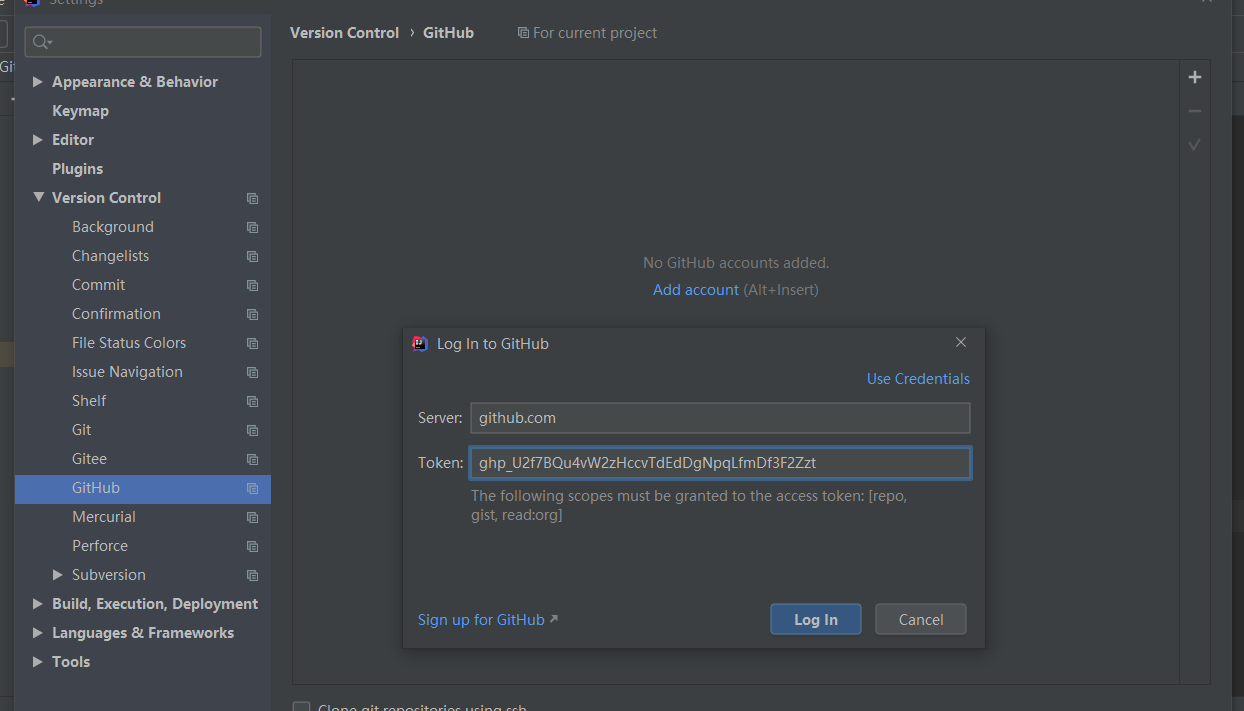
Task: Click the project-level icon beside Commit
Action: [x=252, y=285]
